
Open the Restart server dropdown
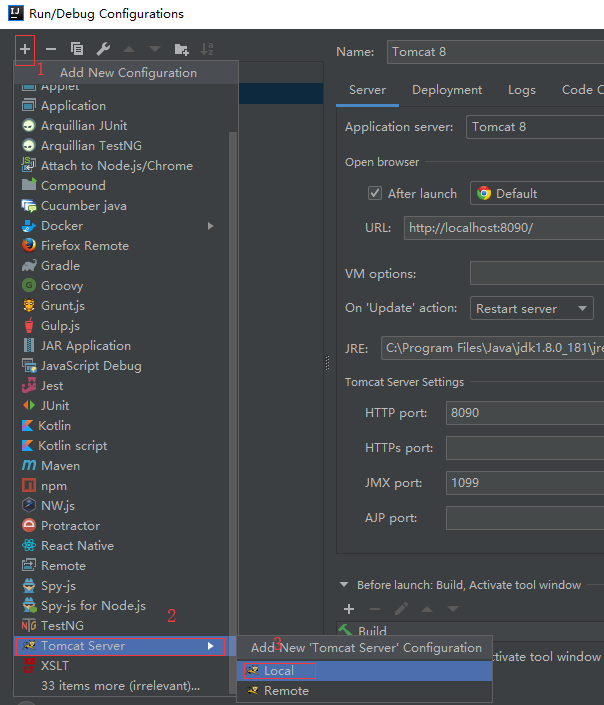[x=532, y=308]
